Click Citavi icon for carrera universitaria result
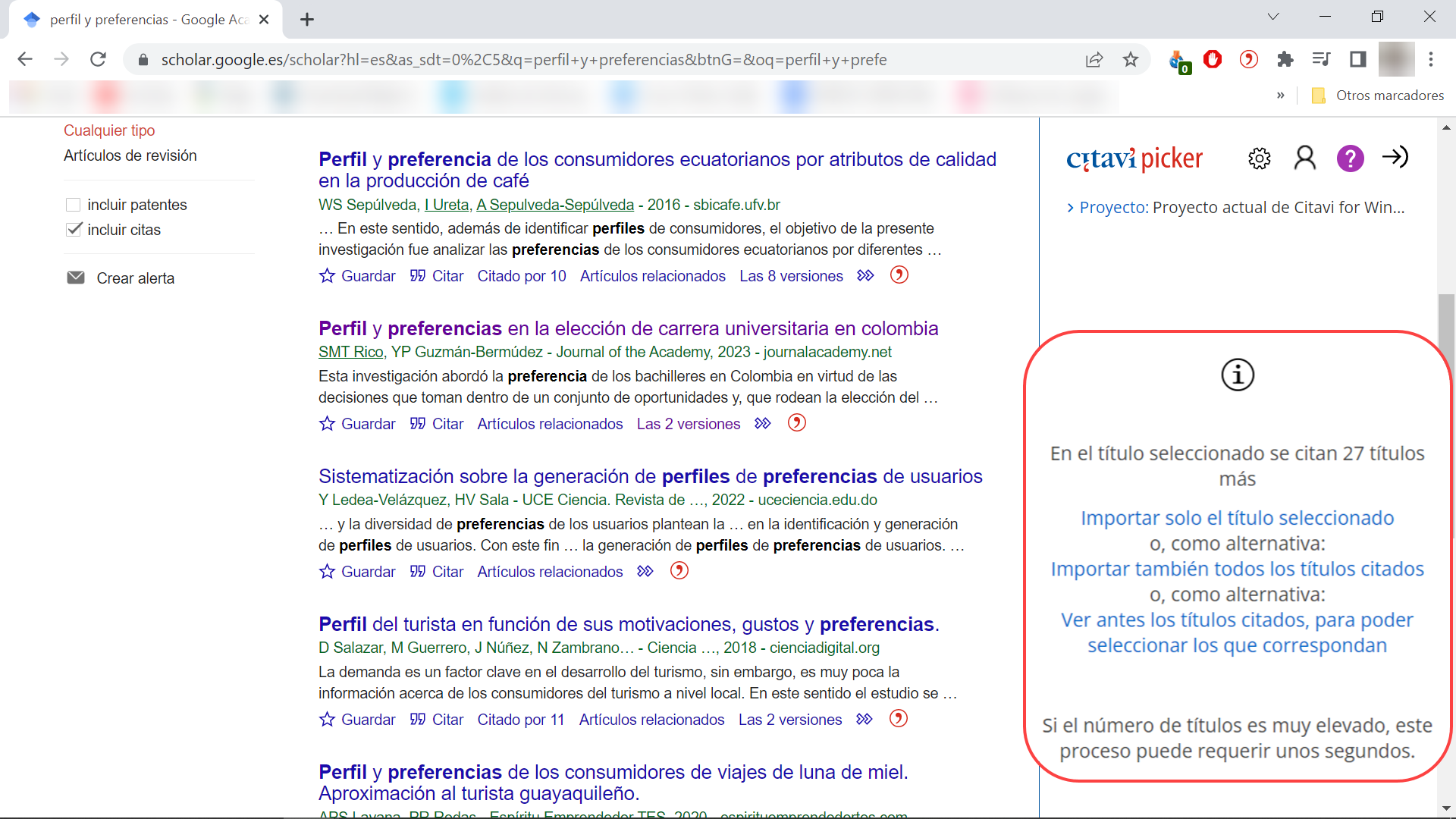Screen dimensions: 1456x819 pyautogui.click(x=796, y=423)
